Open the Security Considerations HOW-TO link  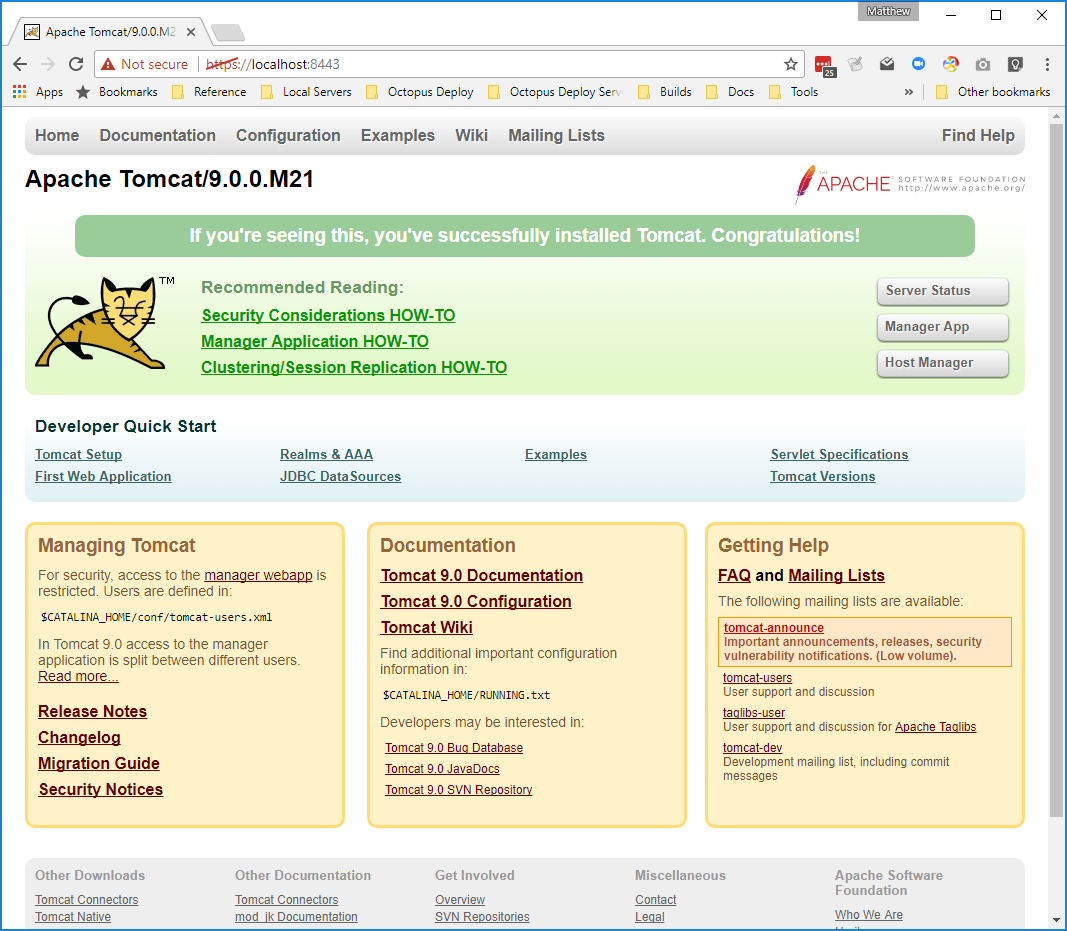tap(328, 315)
